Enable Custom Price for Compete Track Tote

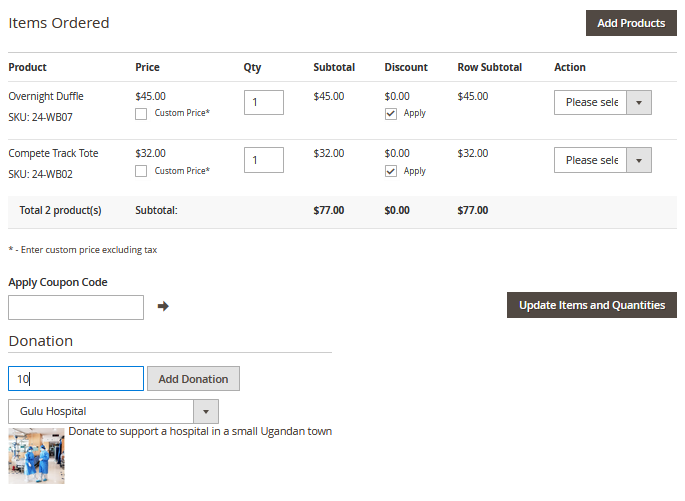(141, 171)
